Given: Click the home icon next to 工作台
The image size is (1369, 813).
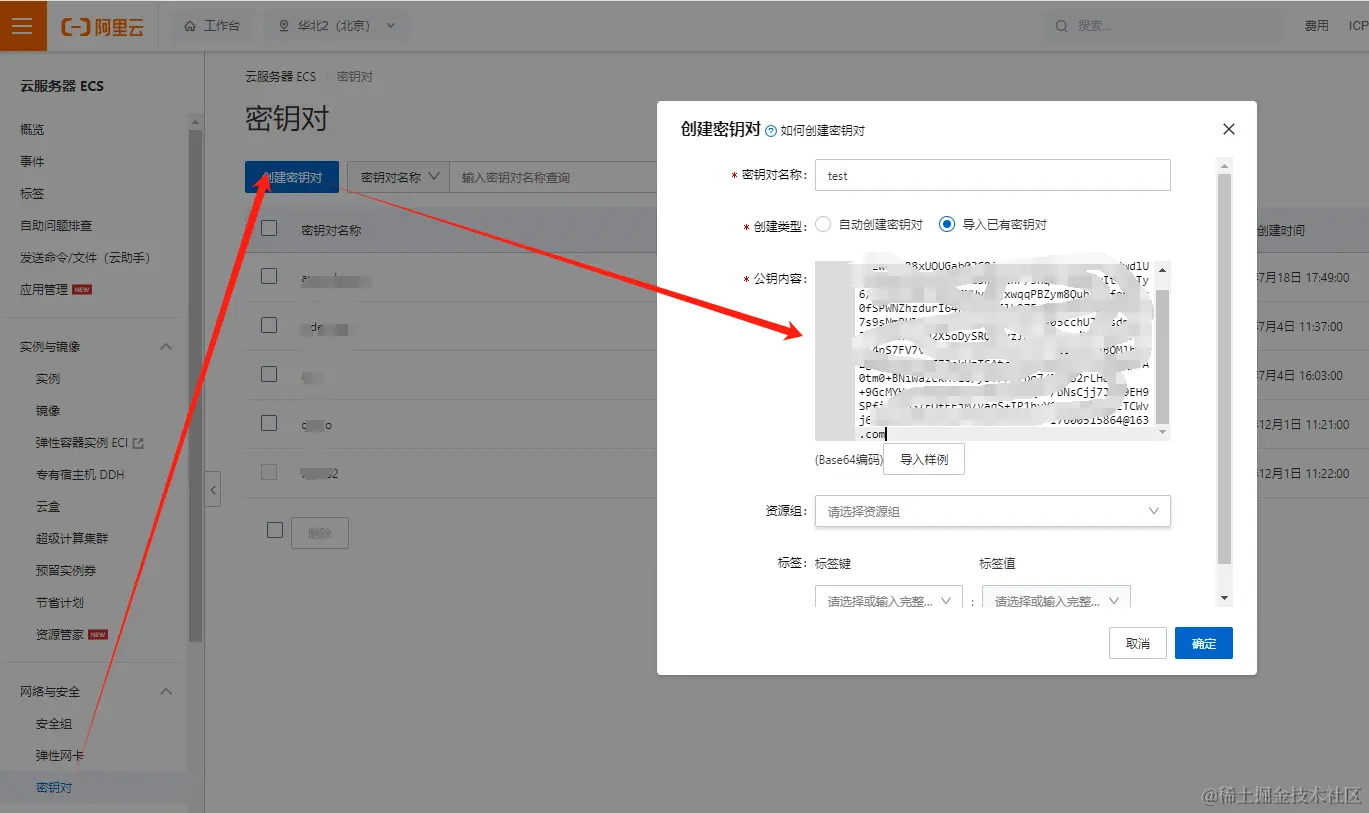Looking at the screenshot, I should [x=188, y=26].
